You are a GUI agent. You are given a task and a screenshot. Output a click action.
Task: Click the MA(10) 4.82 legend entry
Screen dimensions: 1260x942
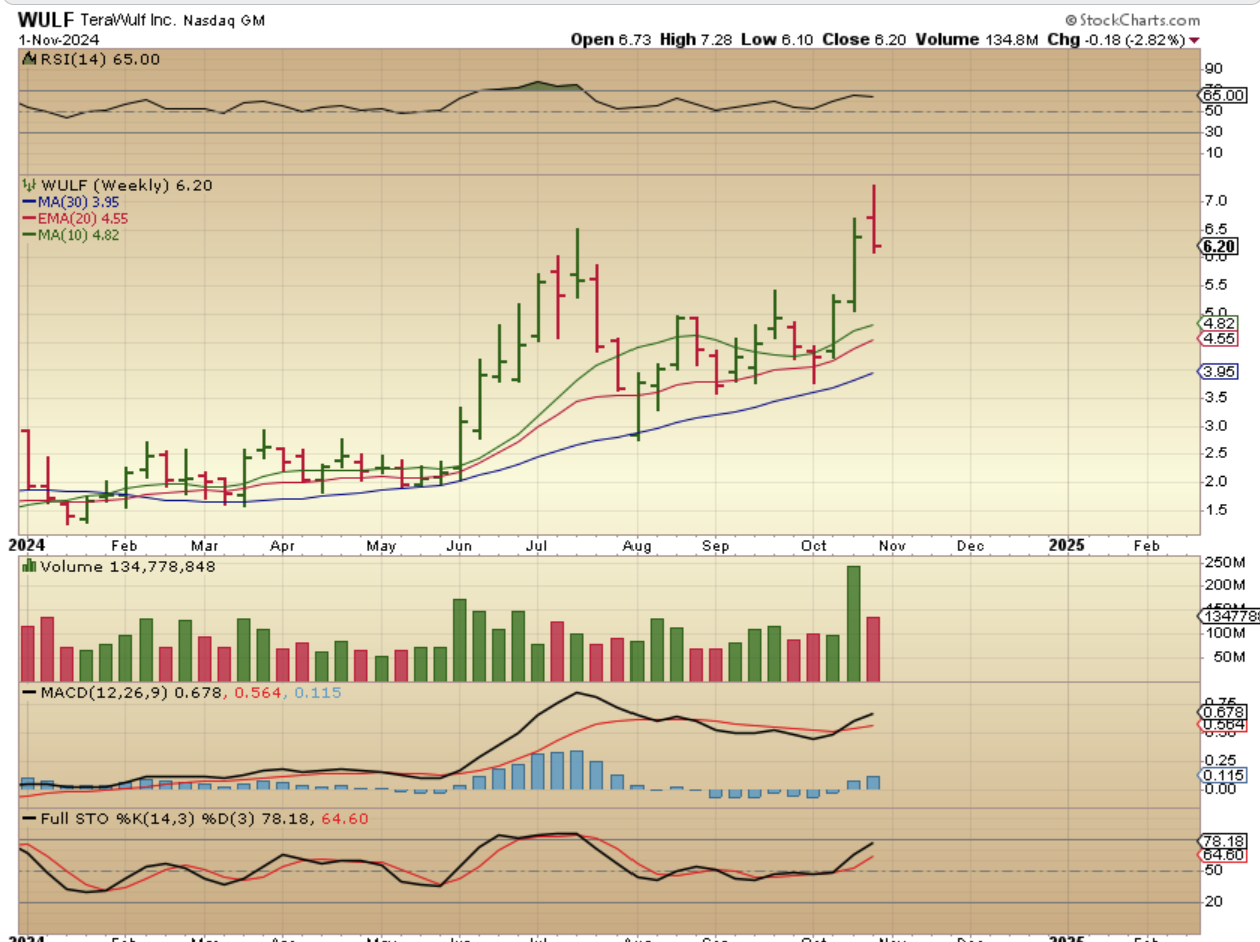point(70,234)
